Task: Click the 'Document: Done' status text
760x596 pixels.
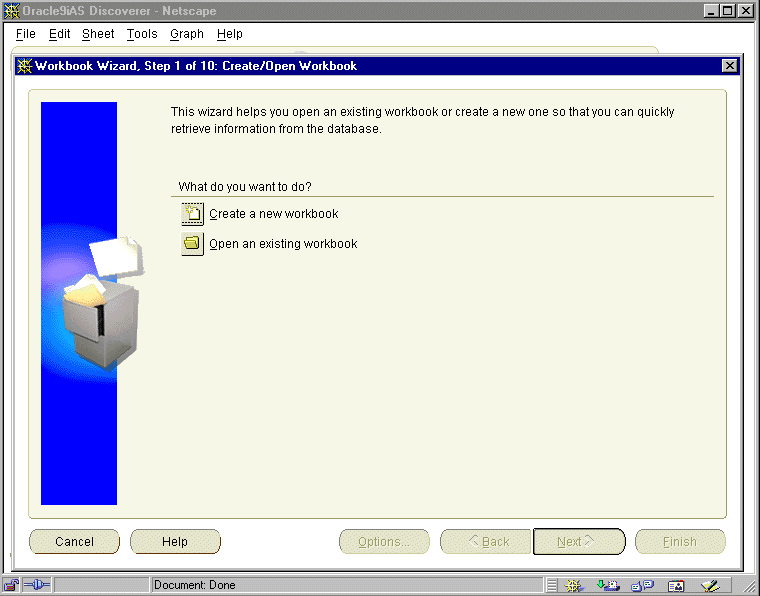Action: tap(195, 585)
